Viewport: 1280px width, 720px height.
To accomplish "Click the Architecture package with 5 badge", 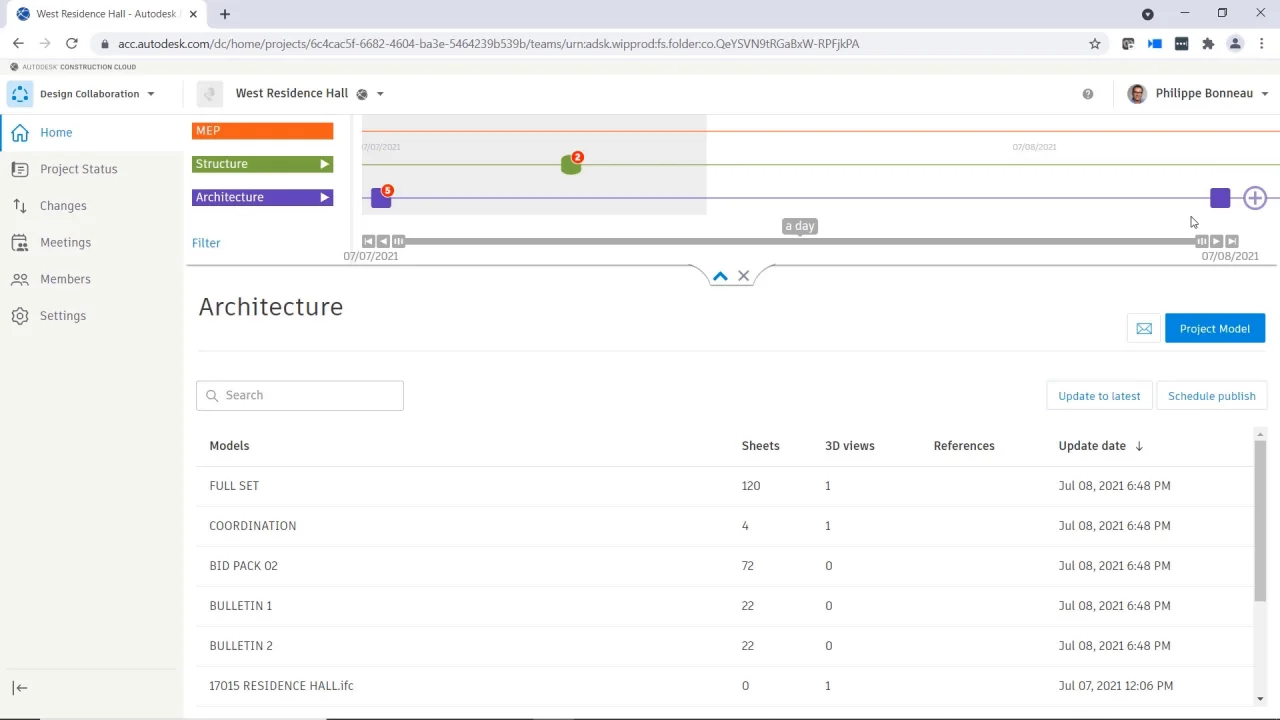I will [381, 198].
